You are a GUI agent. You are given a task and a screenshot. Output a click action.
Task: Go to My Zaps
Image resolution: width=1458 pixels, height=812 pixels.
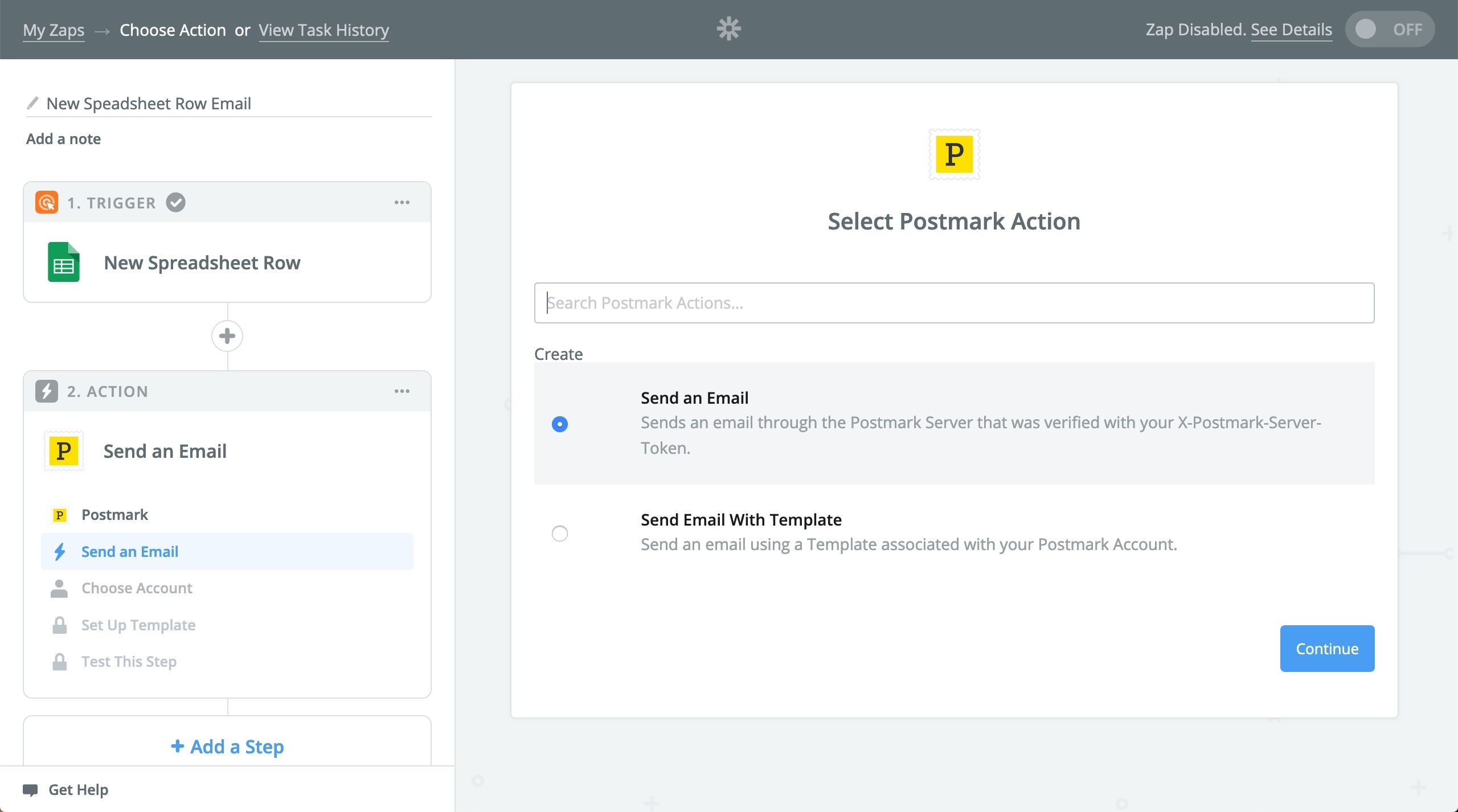[x=54, y=30]
